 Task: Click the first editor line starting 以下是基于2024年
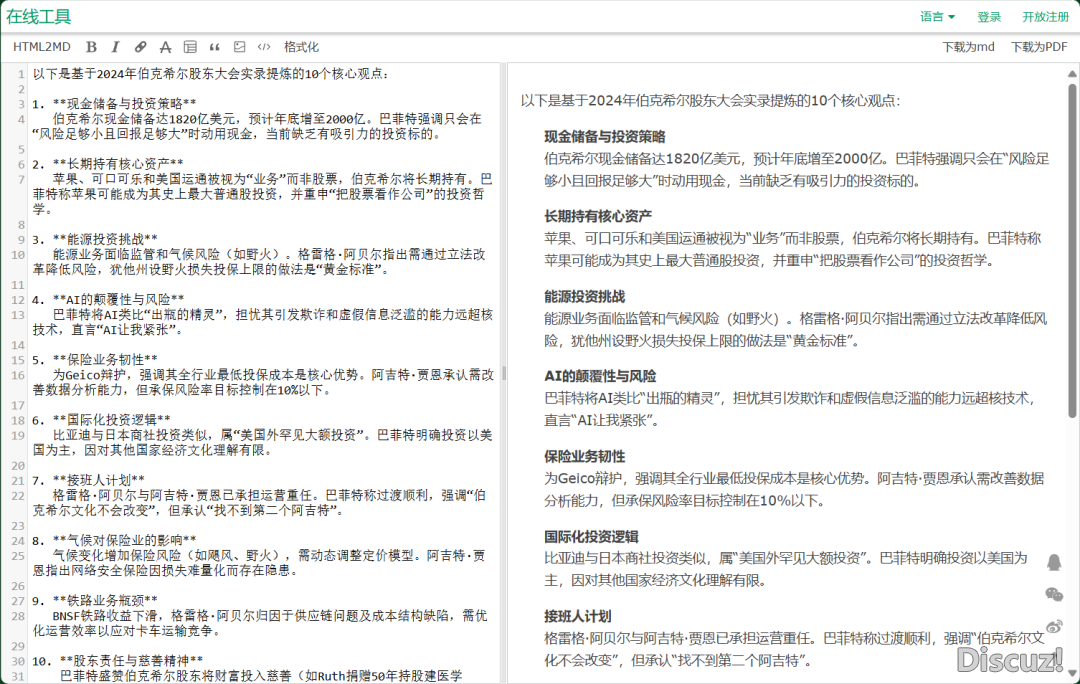tap(211, 74)
